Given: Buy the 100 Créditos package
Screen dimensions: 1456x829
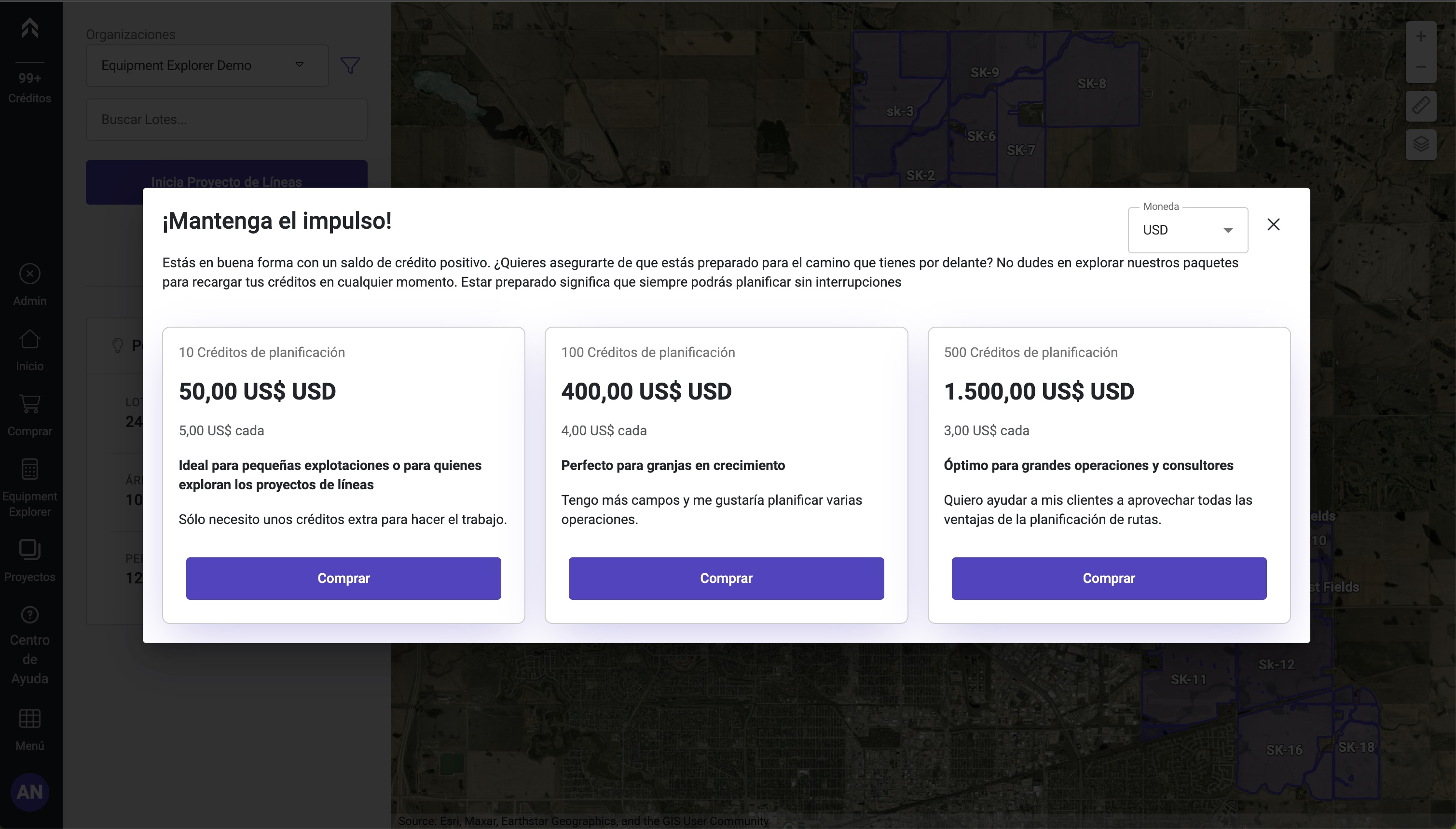Looking at the screenshot, I should pos(726,578).
